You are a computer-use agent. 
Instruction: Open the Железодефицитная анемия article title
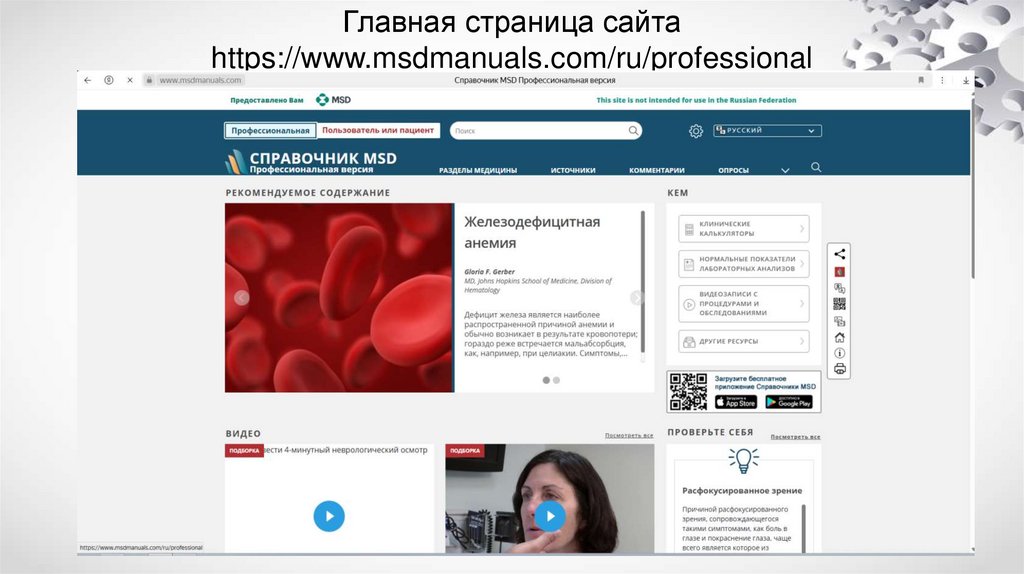tap(532, 232)
